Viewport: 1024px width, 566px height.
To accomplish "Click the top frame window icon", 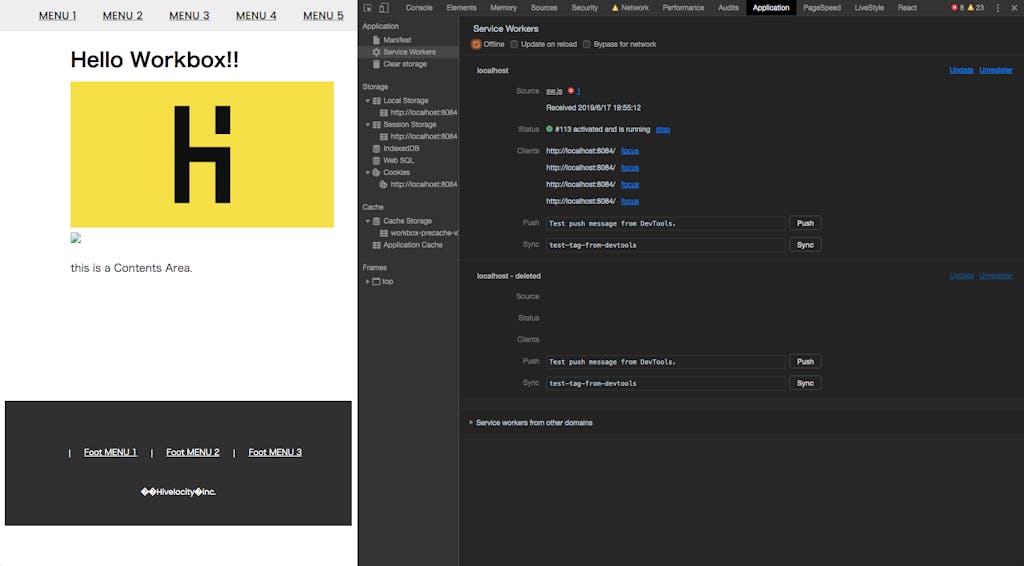I will pyautogui.click(x=376, y=281).
